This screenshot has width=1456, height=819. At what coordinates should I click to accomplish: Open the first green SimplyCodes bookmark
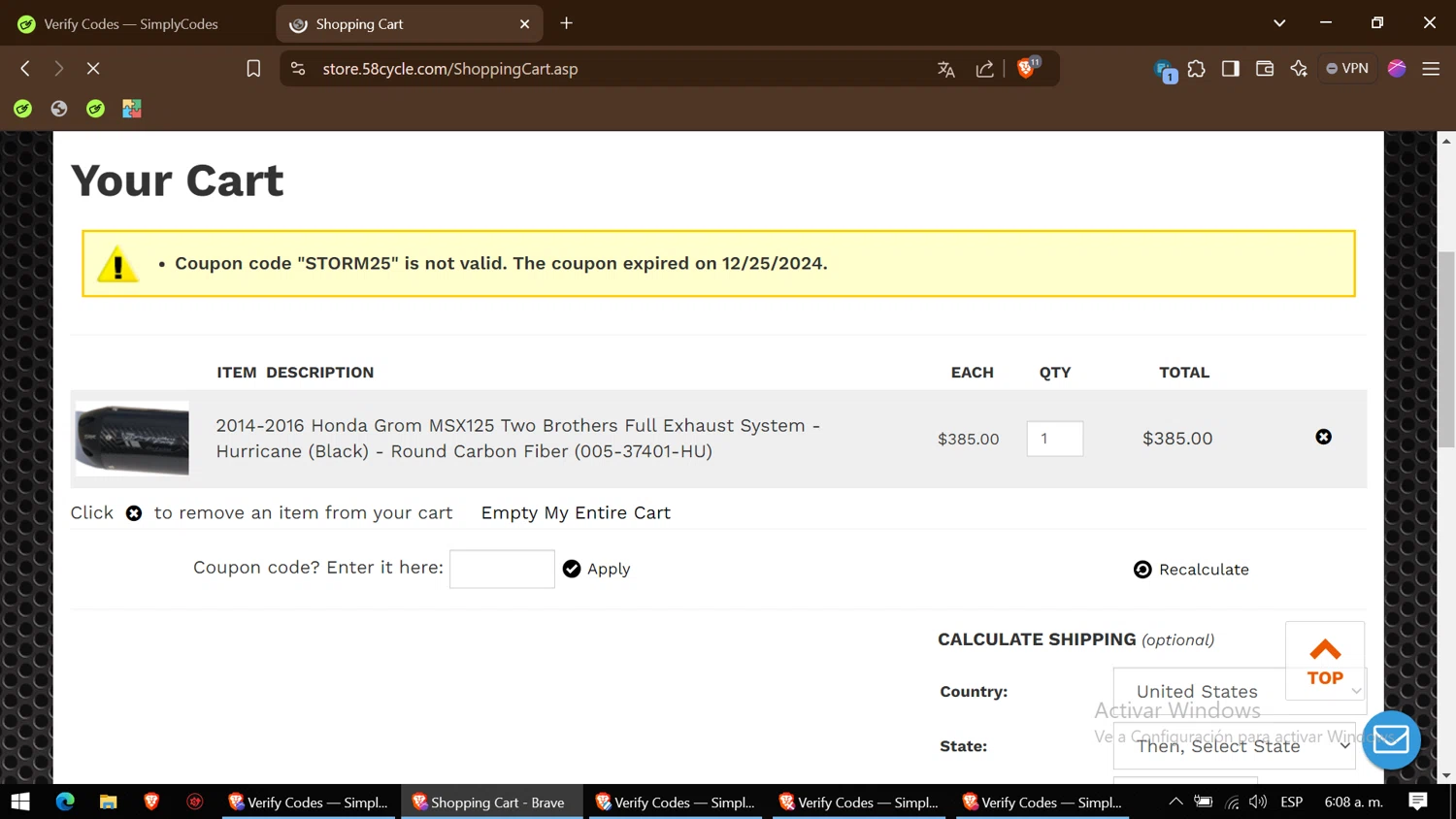click(x=22, y=109)
